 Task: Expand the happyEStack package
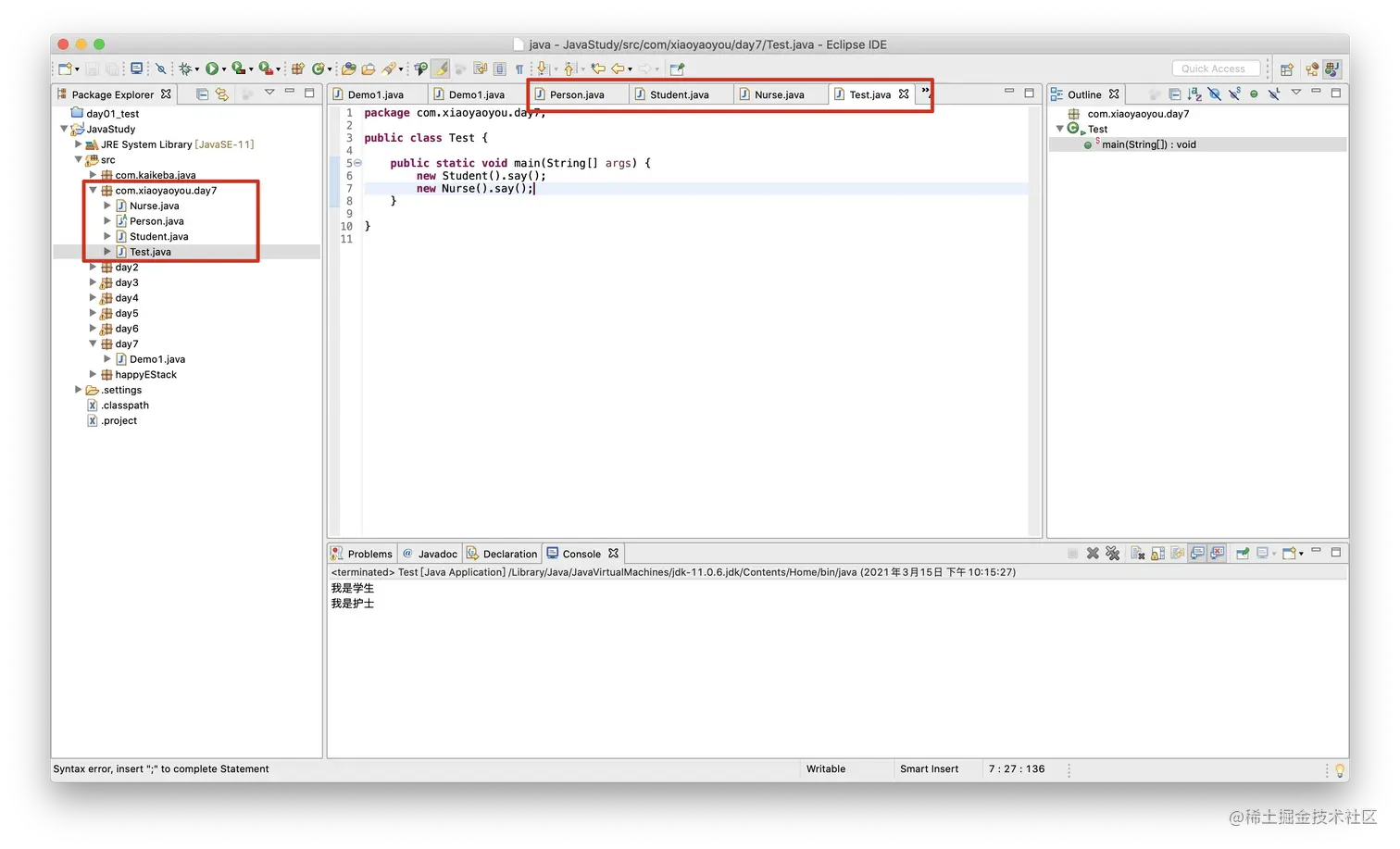click(x=93, y=375)
